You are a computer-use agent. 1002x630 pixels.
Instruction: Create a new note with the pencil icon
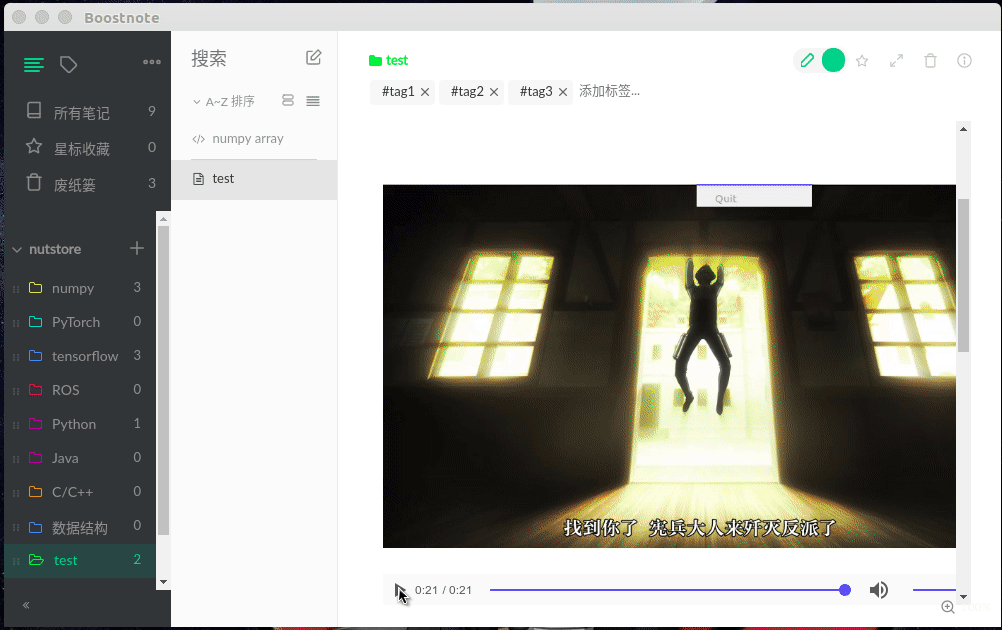click(313, 58)
